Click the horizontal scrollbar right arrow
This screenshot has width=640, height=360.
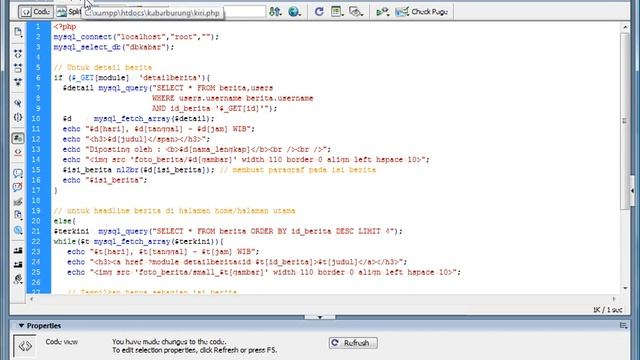[x=613, y=299]
